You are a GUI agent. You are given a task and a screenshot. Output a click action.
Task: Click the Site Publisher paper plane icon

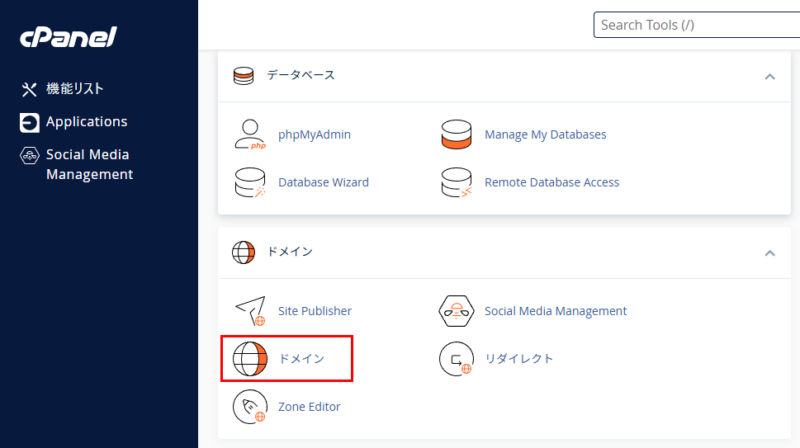[x=249, y=311]
